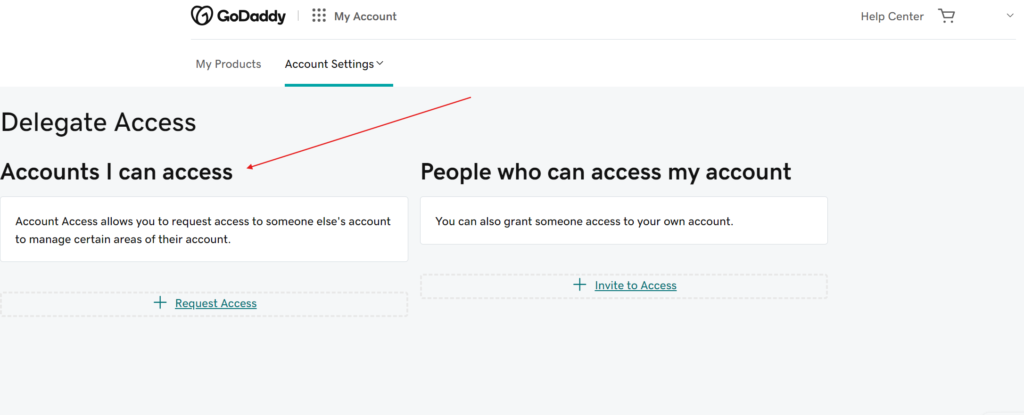Click the People who can access my account heading
Screen dimensions: 1024x415
[606, 172]
